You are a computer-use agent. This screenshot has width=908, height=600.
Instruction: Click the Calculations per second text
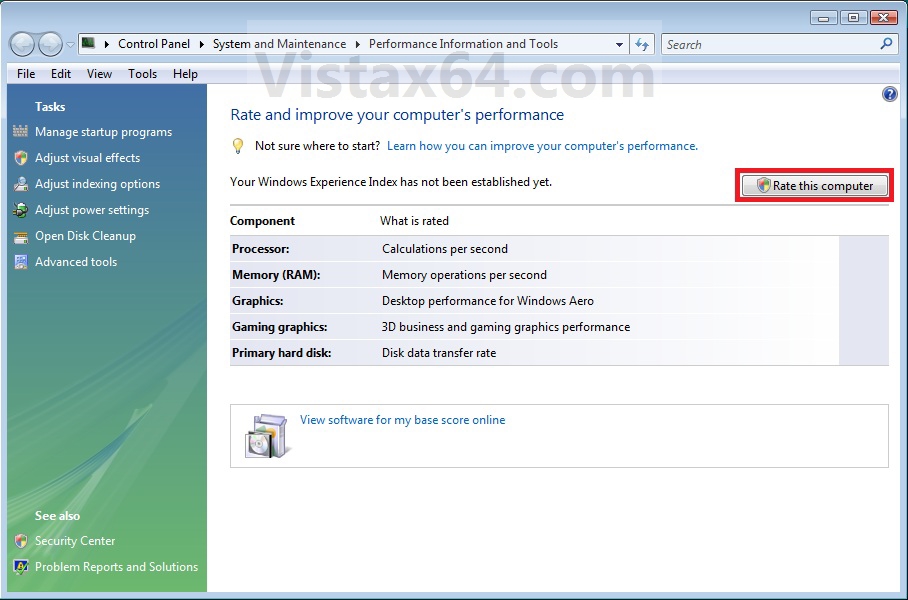(x=445, y=249)
